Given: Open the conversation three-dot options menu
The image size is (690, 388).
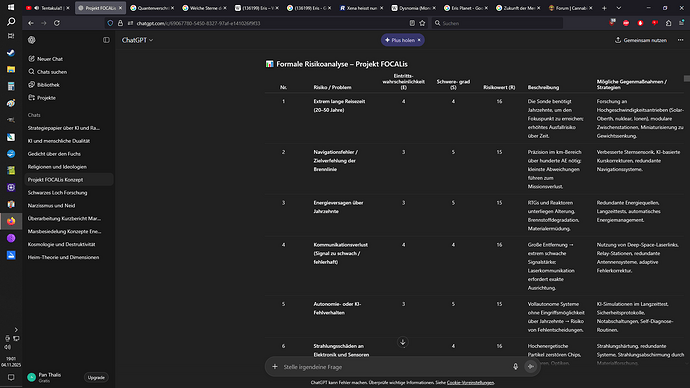Looking at the screenshot, I should (x=680, y=40).
